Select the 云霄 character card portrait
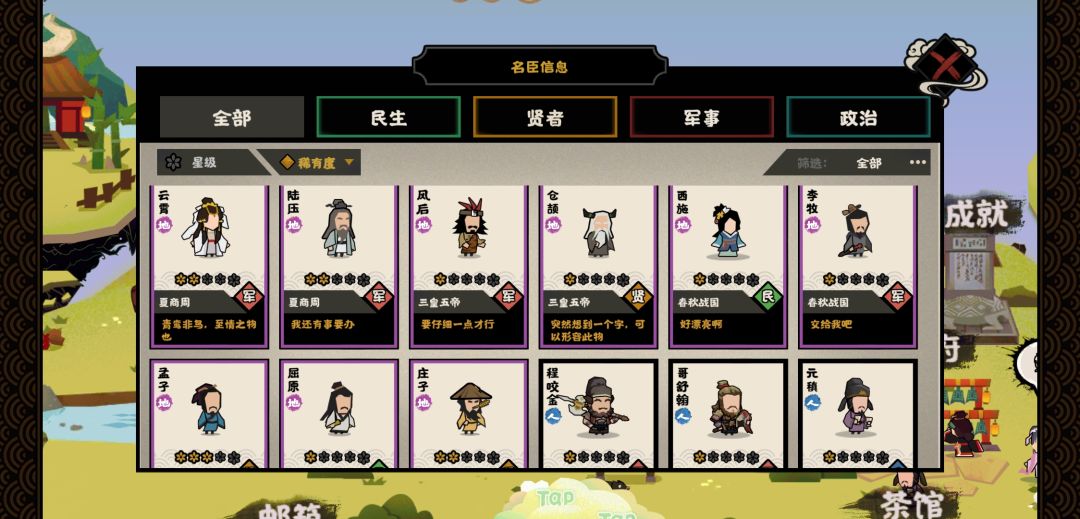The image size is (1080, 519). (x=206, y=228)
